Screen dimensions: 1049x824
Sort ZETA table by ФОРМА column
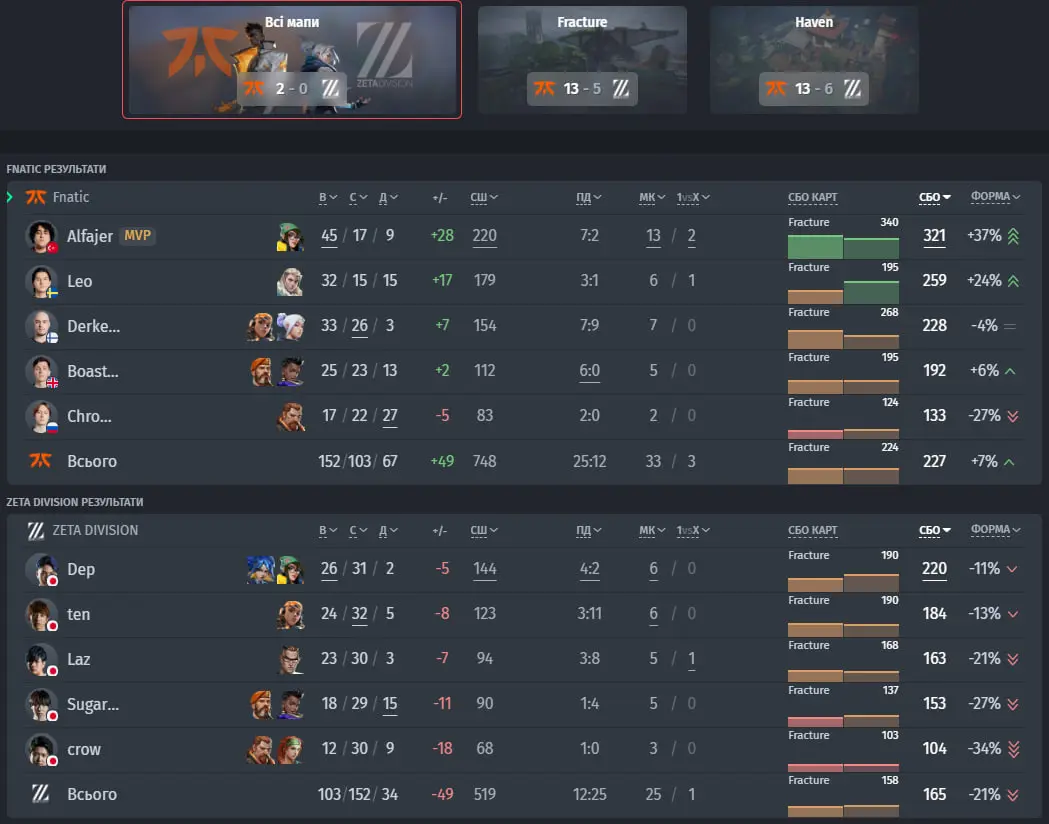click(x=995, y=529)
